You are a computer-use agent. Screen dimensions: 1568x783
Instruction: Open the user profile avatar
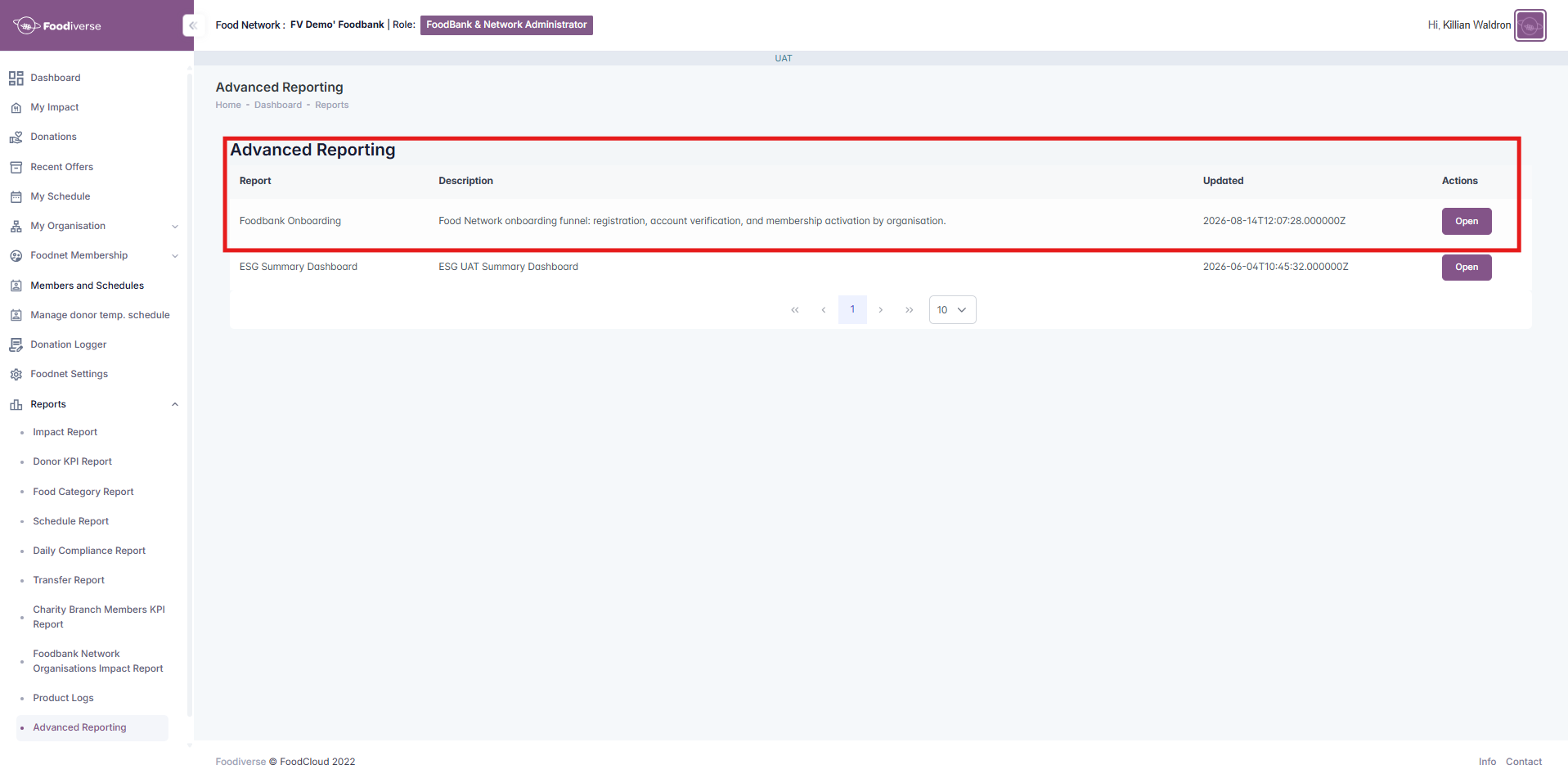pyautogui.click(x=1530, y=25)
